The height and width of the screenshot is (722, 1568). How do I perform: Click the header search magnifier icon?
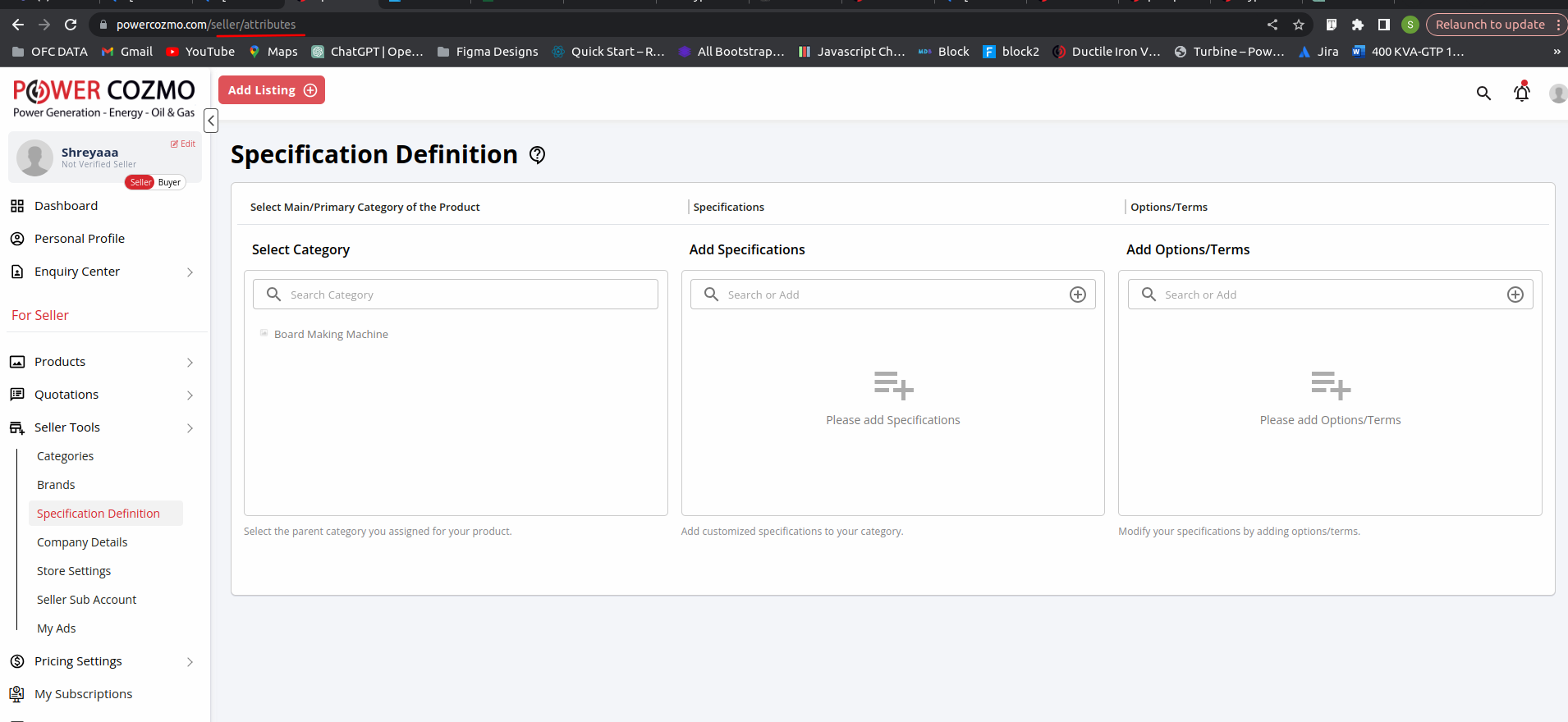pyautogui.click(x=1483, y=94)
